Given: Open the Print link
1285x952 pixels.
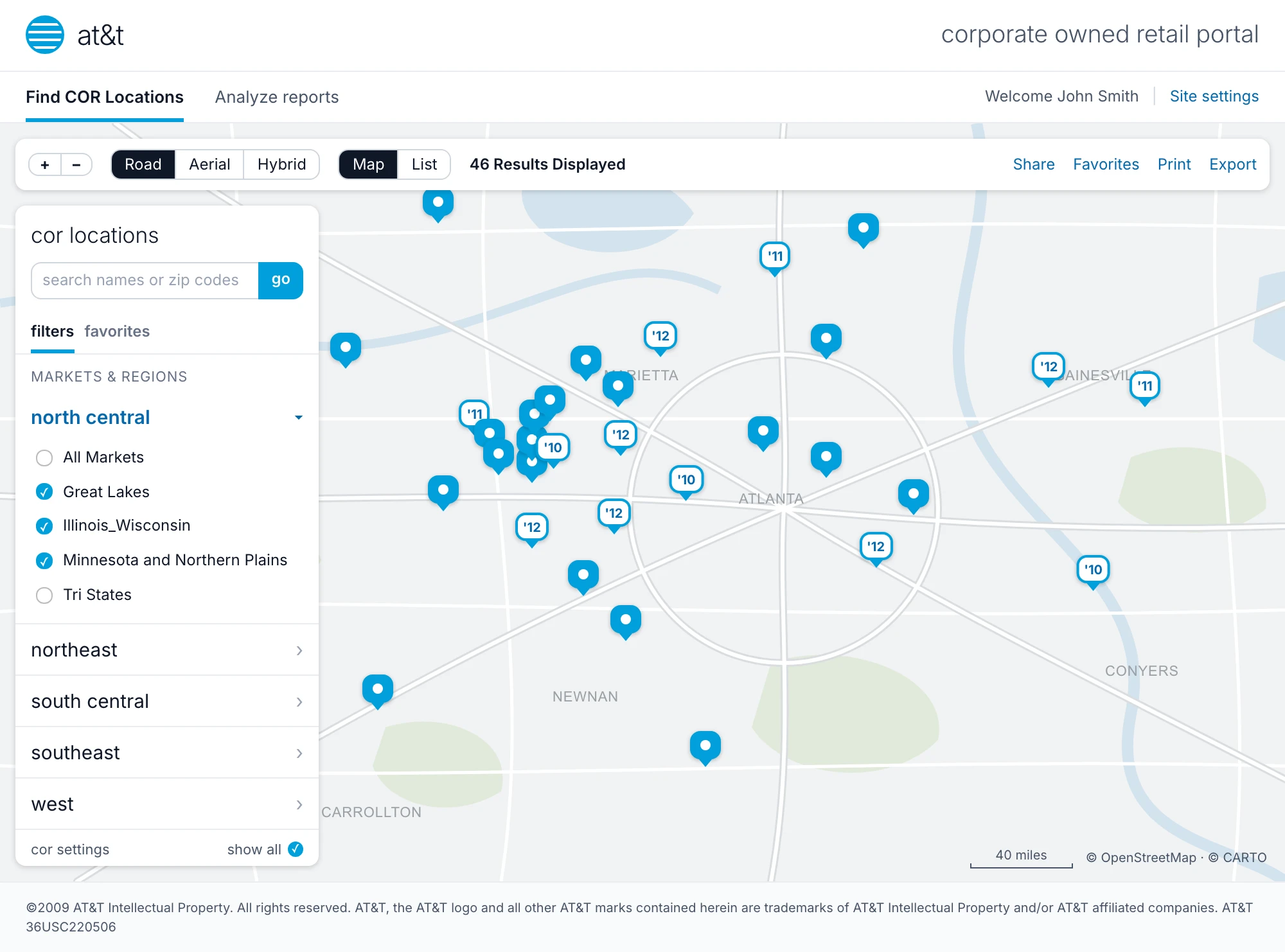Looking at the screenshot, I should coord(1174,164).
